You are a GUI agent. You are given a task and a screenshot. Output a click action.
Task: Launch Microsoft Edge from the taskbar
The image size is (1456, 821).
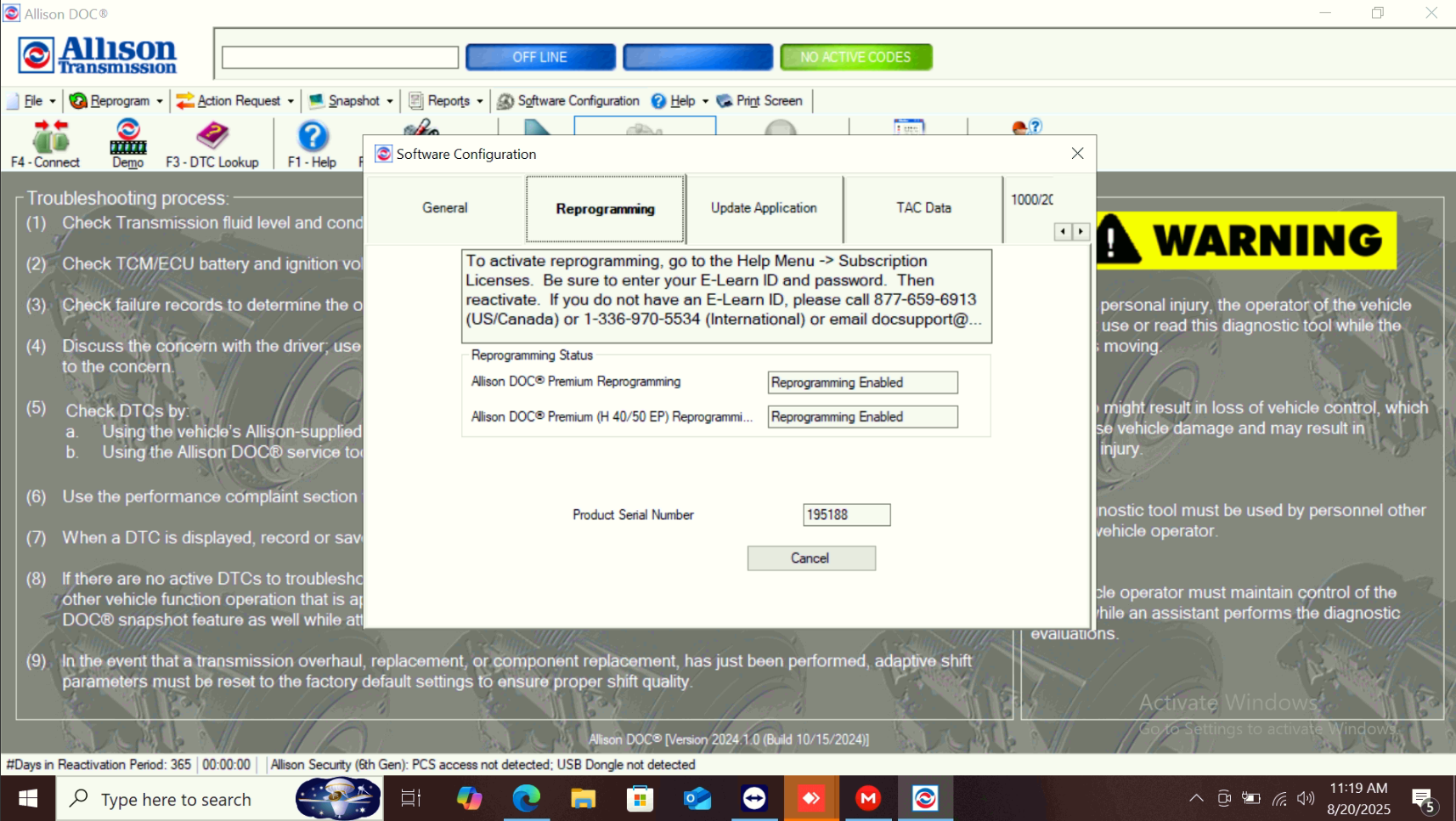526,799
